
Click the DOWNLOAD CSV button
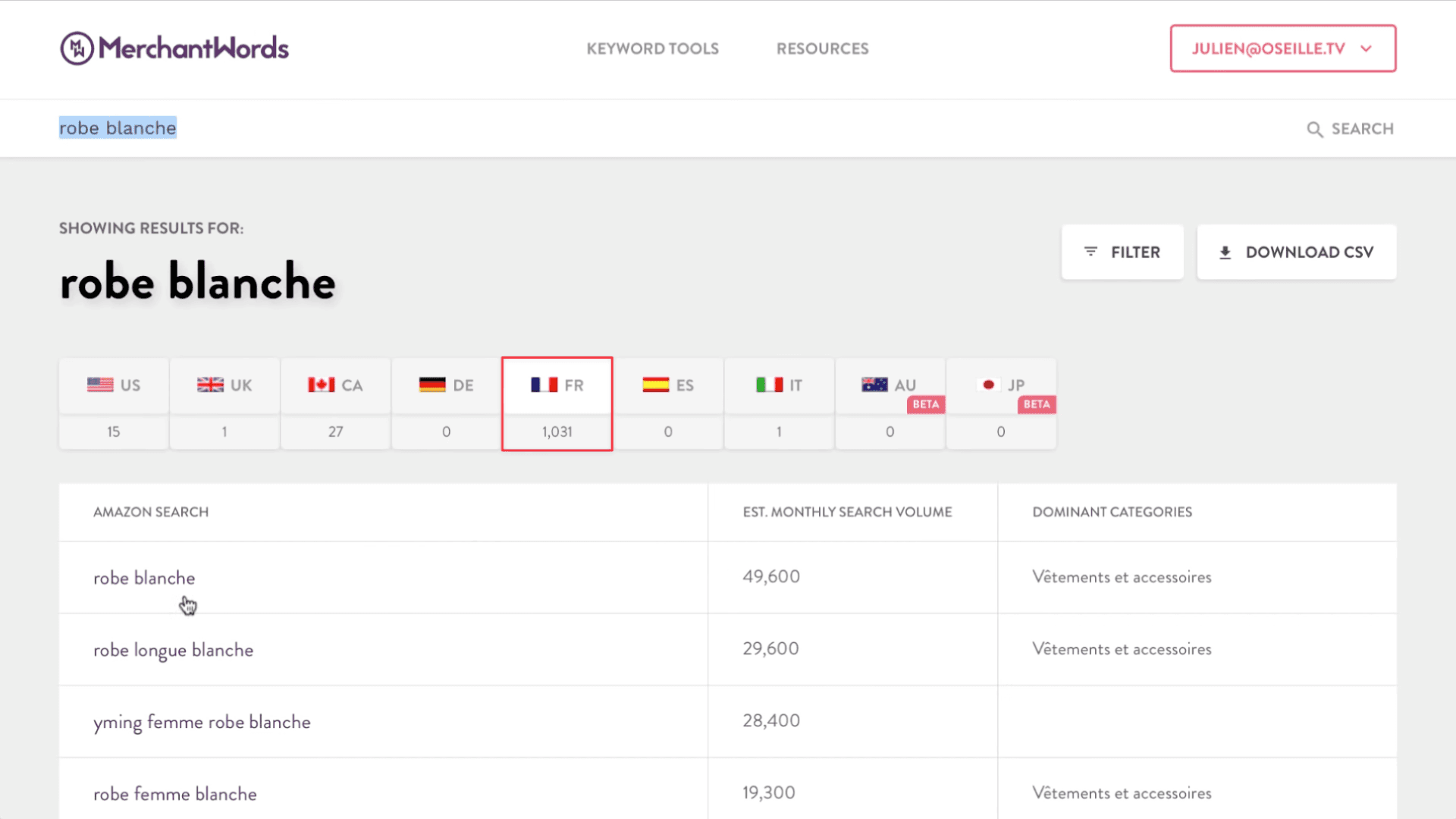[x=1297, y=252]
